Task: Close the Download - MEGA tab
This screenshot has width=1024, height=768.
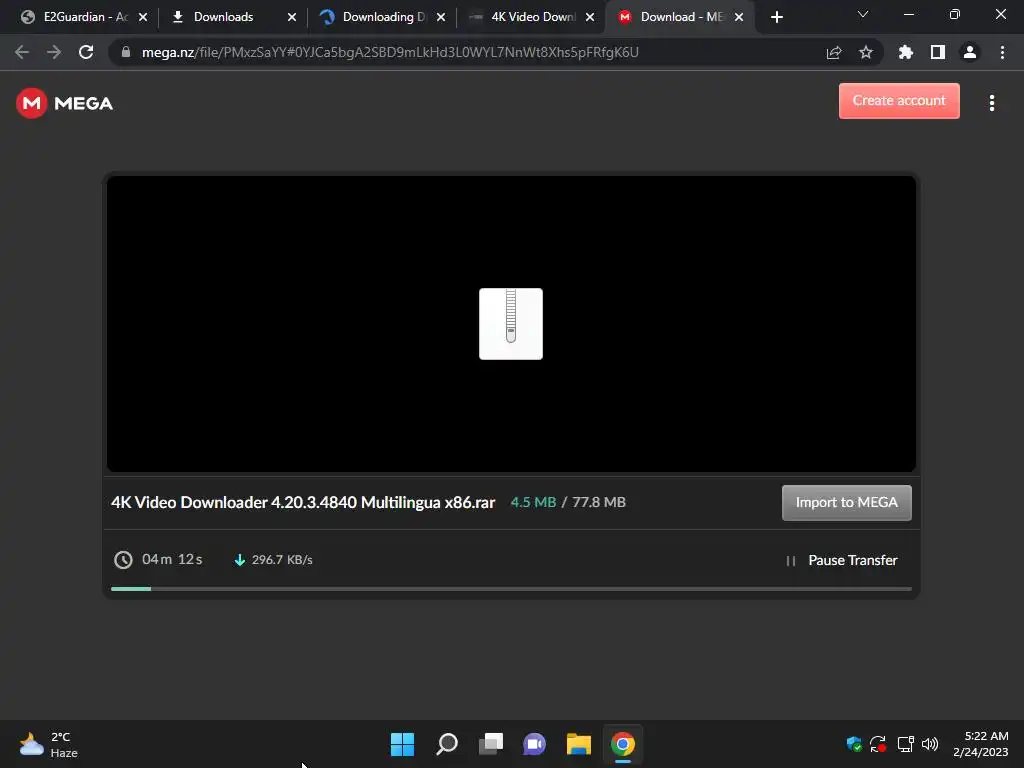Action: point(739,17)
